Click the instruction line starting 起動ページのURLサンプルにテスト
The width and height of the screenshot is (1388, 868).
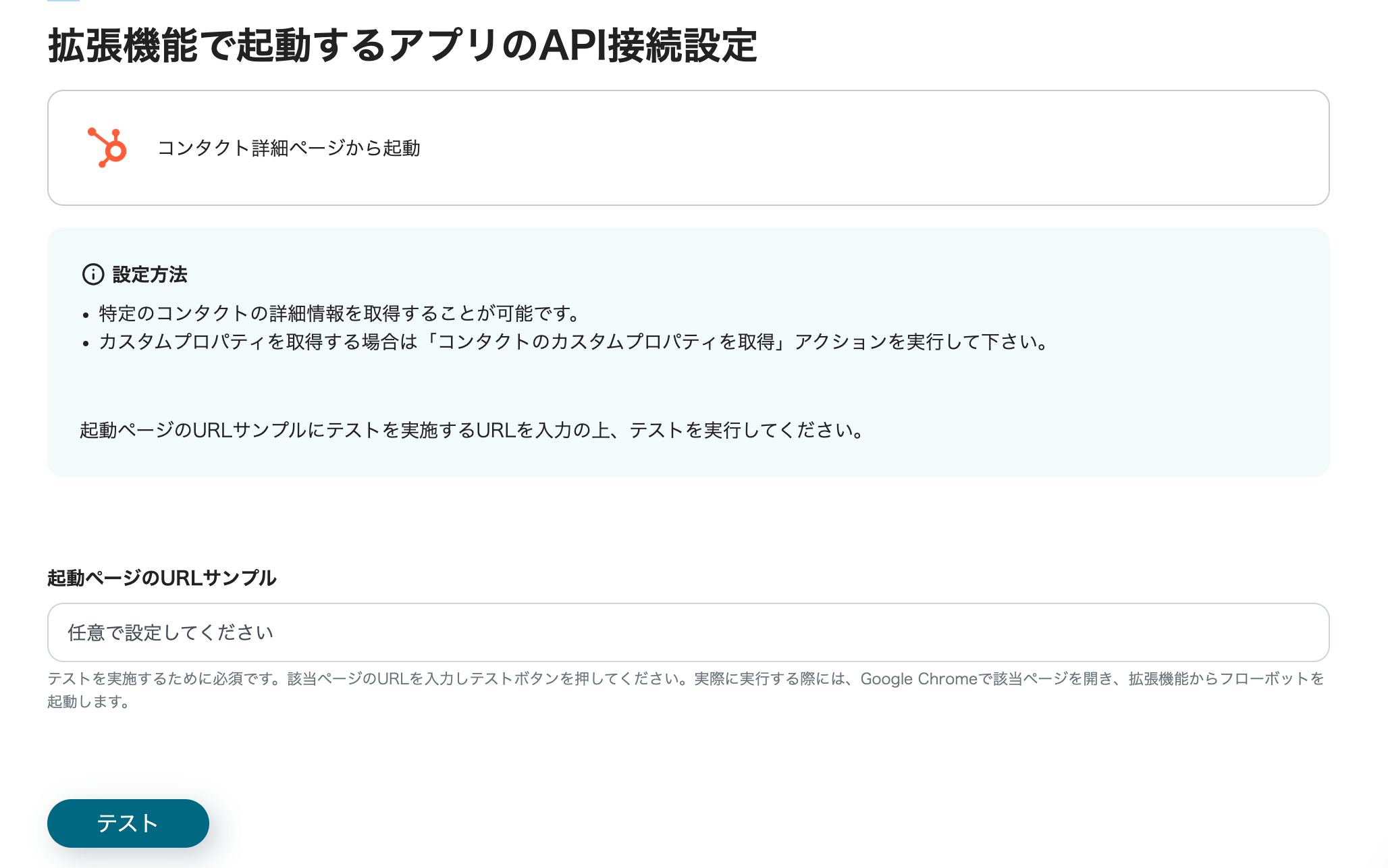pos(471,430)
